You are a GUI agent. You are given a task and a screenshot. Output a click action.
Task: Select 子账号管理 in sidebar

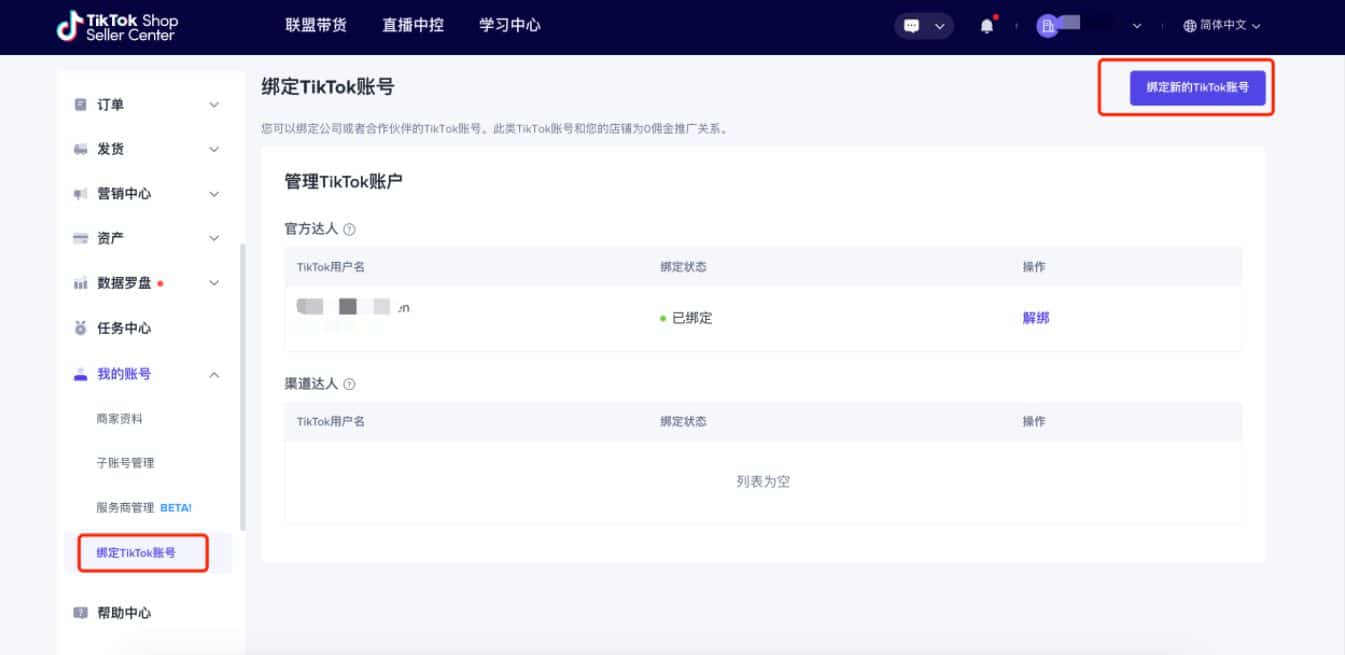pos(125,463)
